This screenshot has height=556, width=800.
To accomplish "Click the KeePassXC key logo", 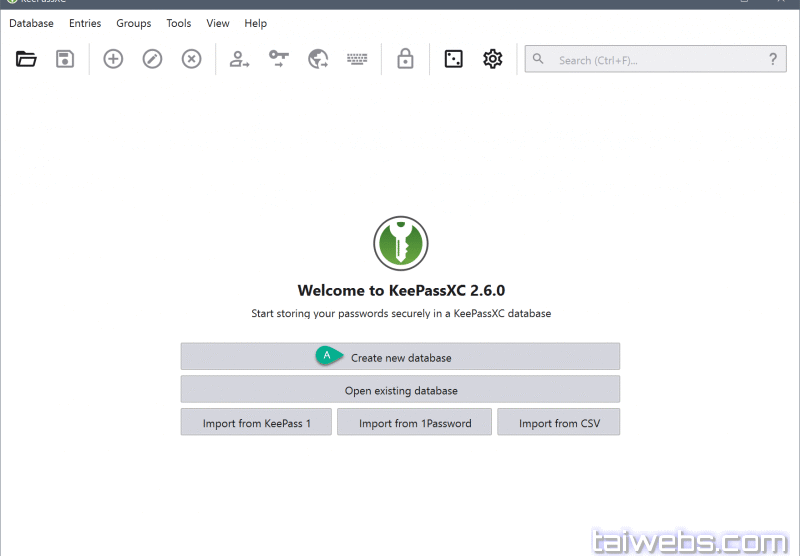I will pos(401,243).
